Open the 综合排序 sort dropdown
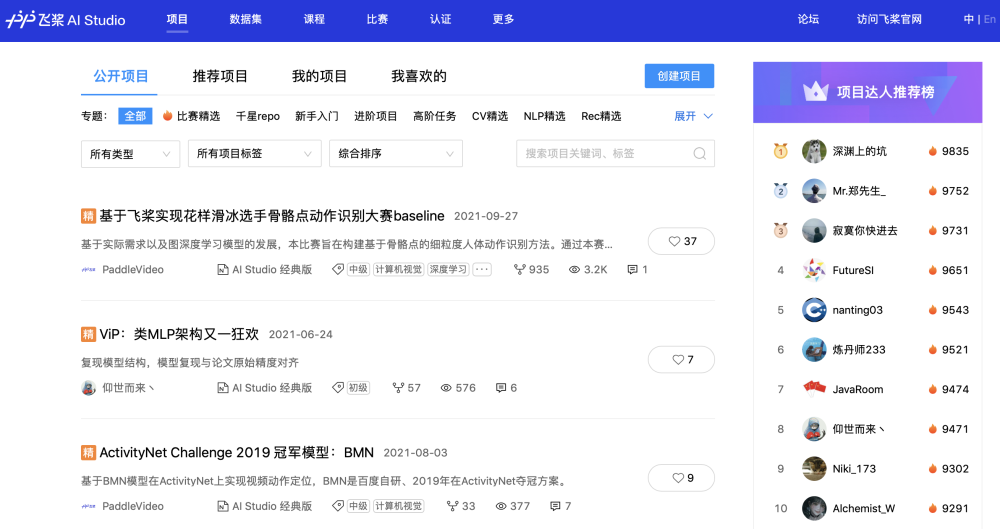The width and height of the screenshot is (1000, 529). point(395,154)
